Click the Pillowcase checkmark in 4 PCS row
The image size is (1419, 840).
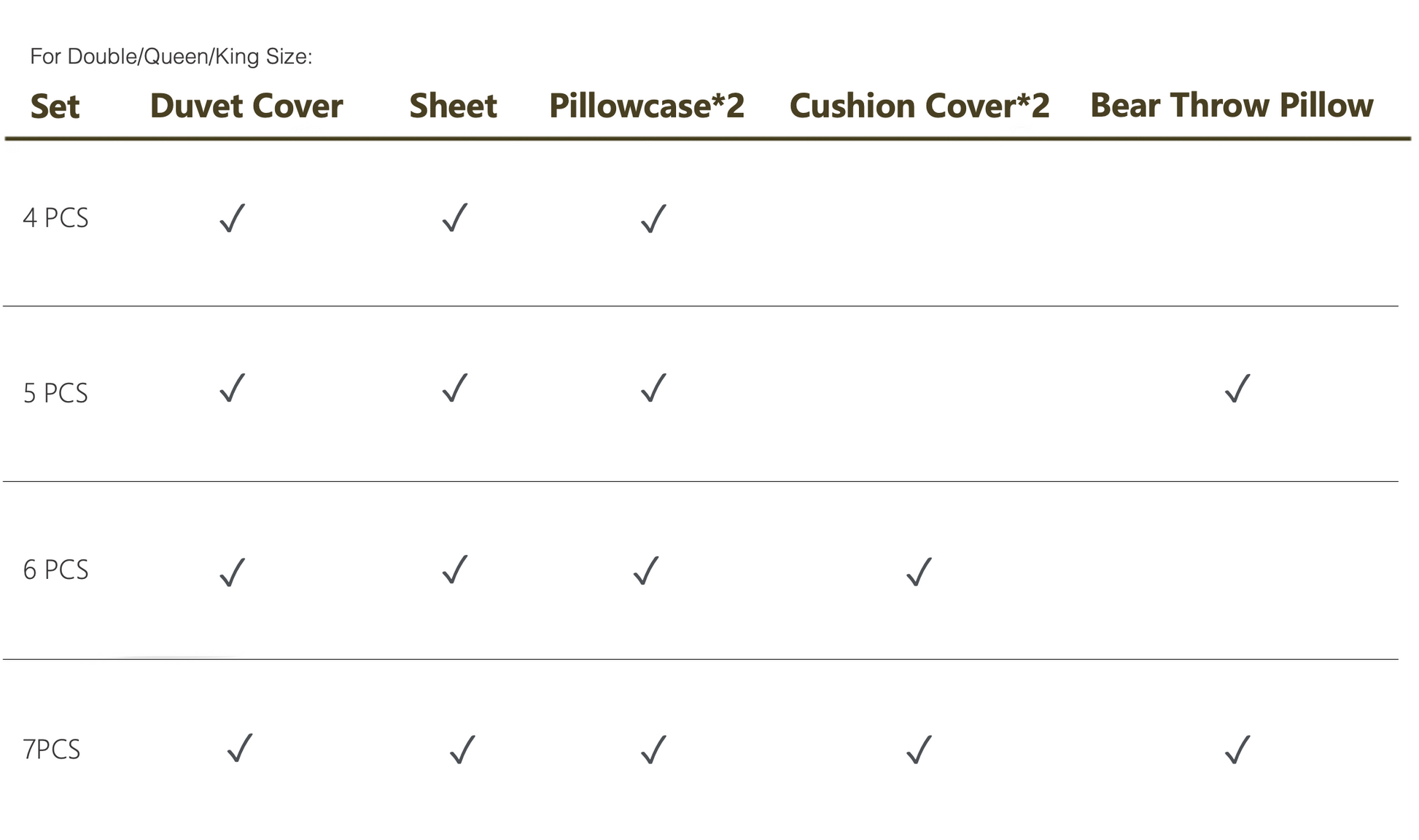click(653, 218)
